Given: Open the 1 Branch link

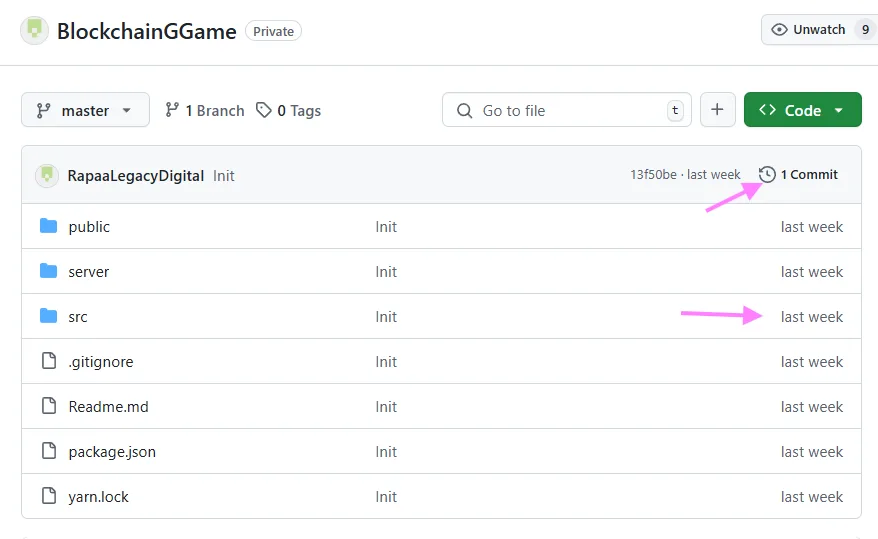Looking at the screenshot, I should (205, 110).
